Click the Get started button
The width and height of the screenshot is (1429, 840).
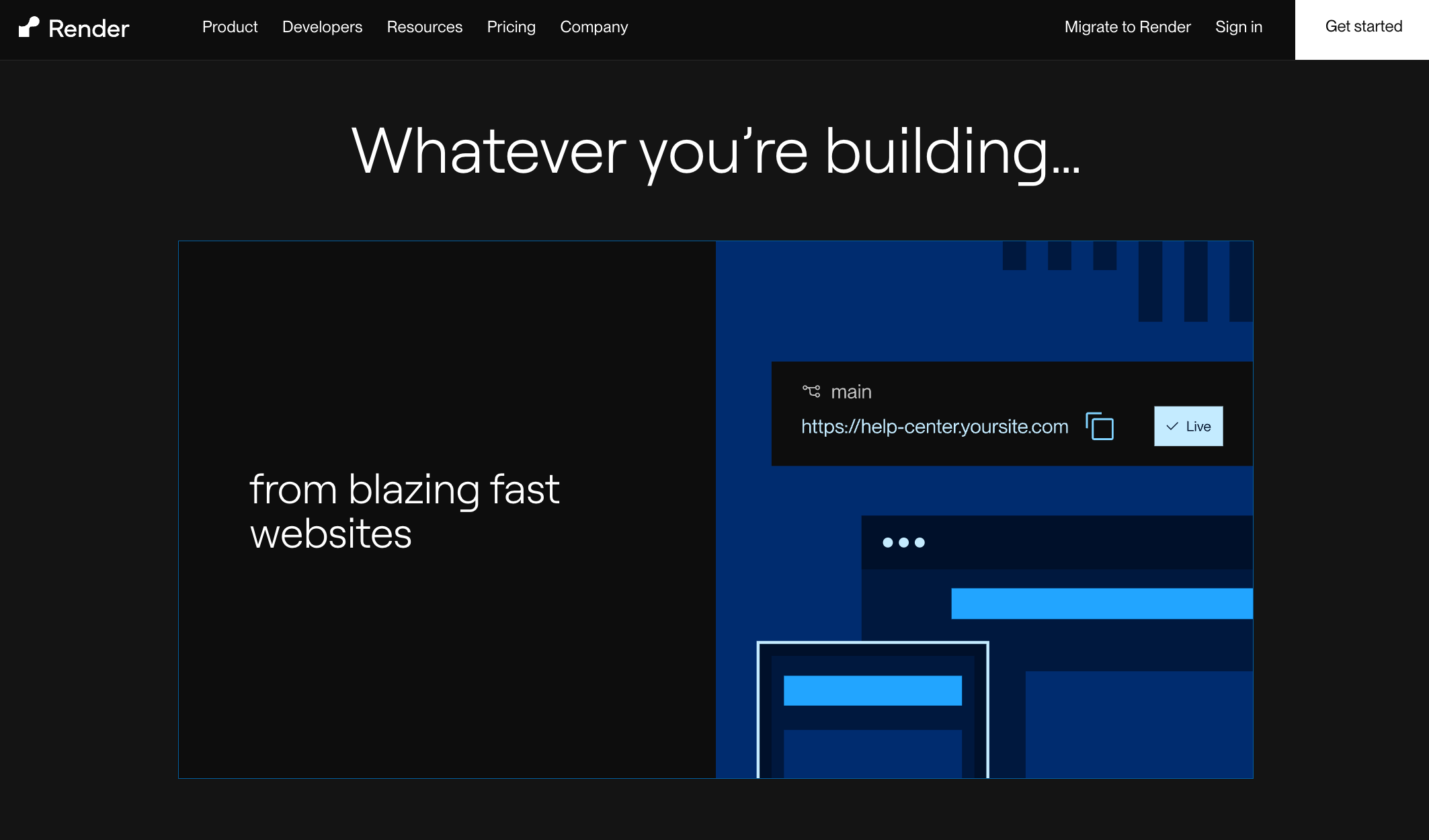point(1362,30)
